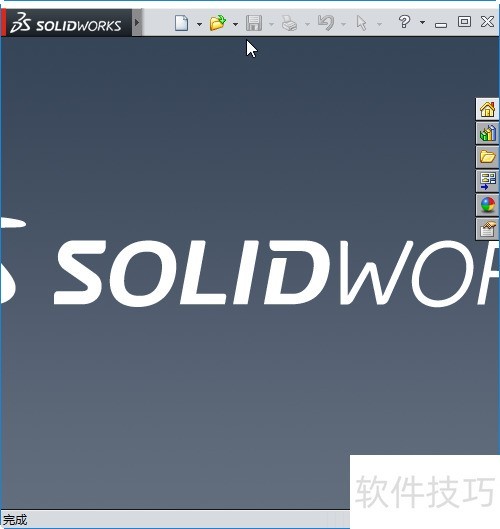The image size is (500, 529).
Task: Open the View Palette task pane tab
Action: point(487,181)
